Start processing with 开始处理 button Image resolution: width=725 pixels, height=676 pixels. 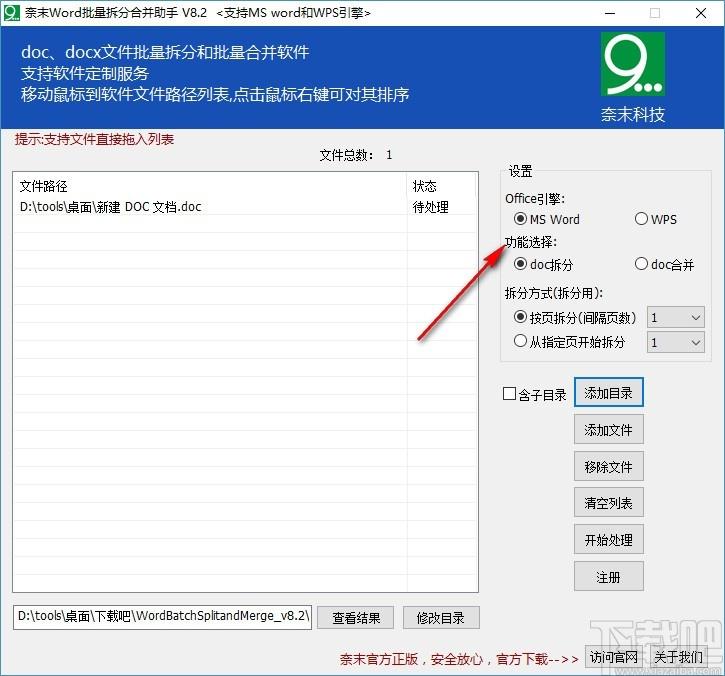coord(608,540)
